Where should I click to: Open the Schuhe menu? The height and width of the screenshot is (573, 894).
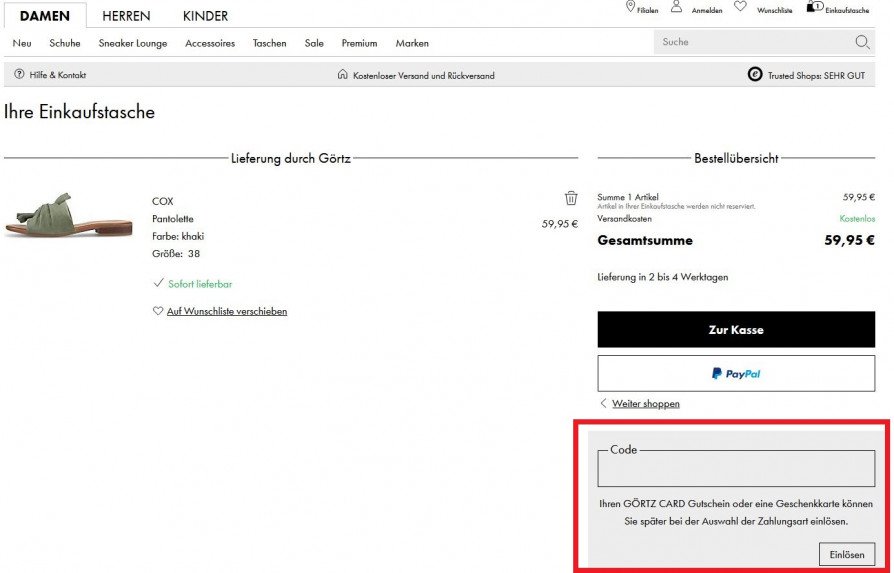point(65,43)
